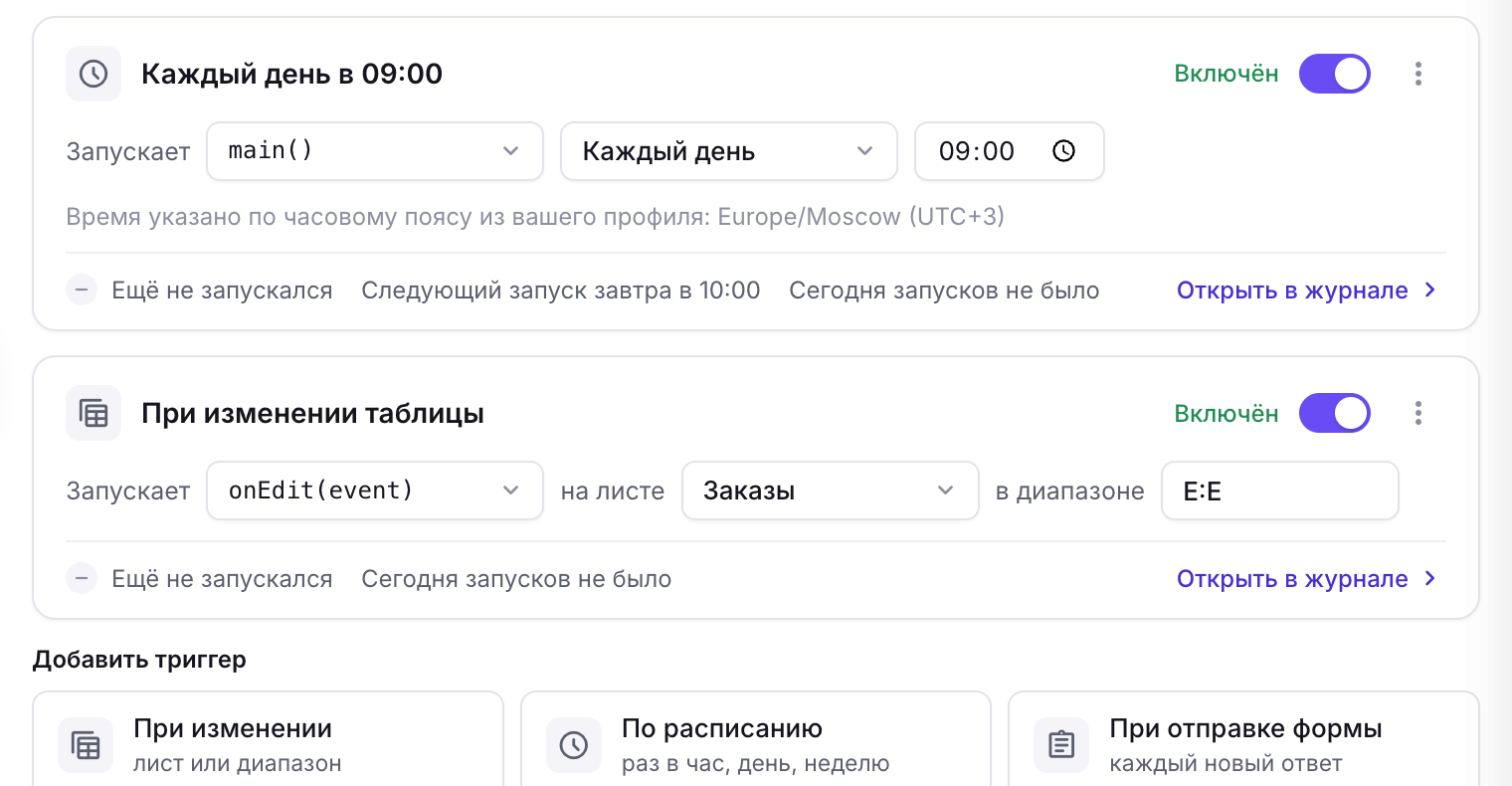Click the «Добавить триггер» heading
This screenshot has height=786, width=1512.
pos(140,659)
